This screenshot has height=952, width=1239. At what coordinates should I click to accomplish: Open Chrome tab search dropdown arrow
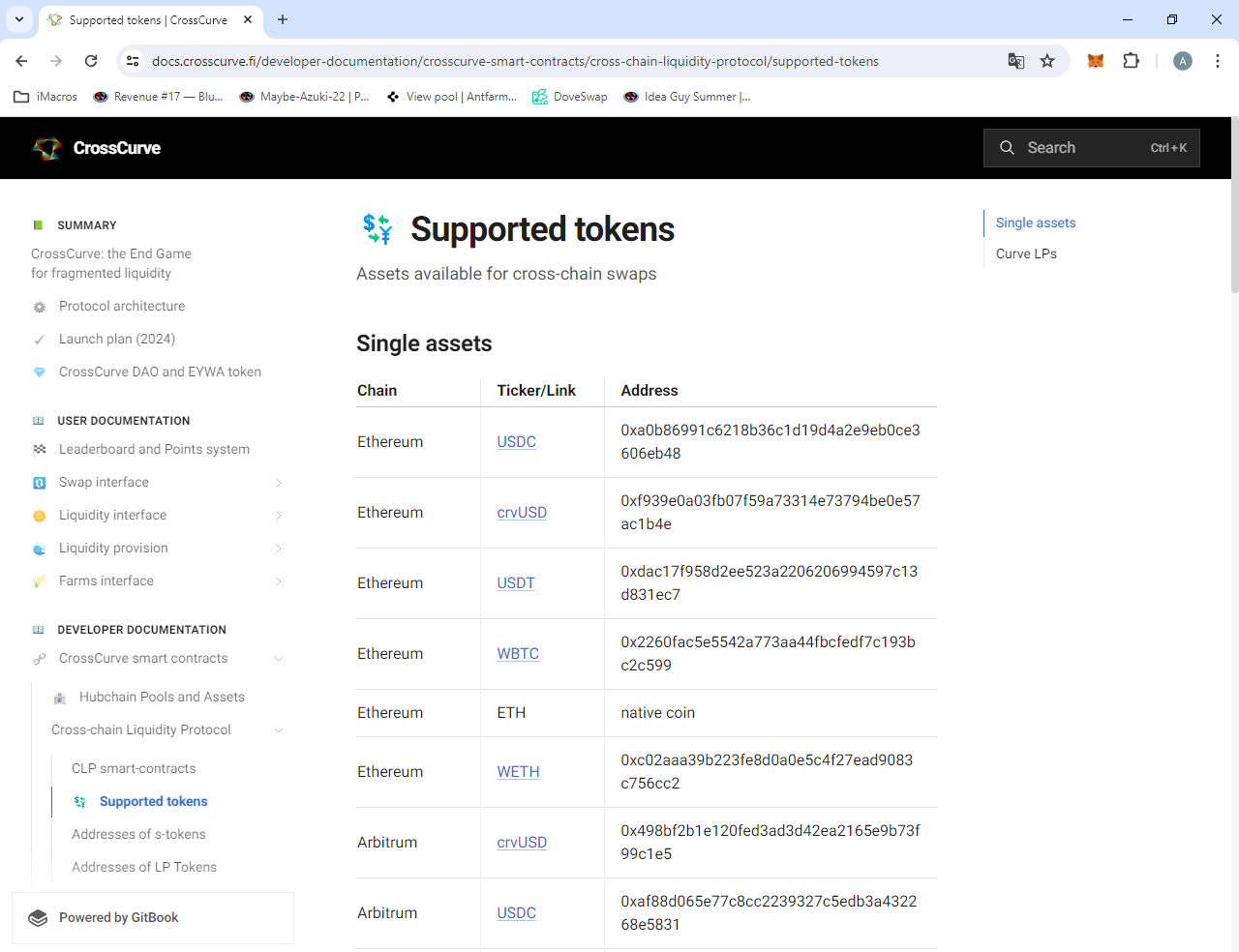(x=19, y=19)
